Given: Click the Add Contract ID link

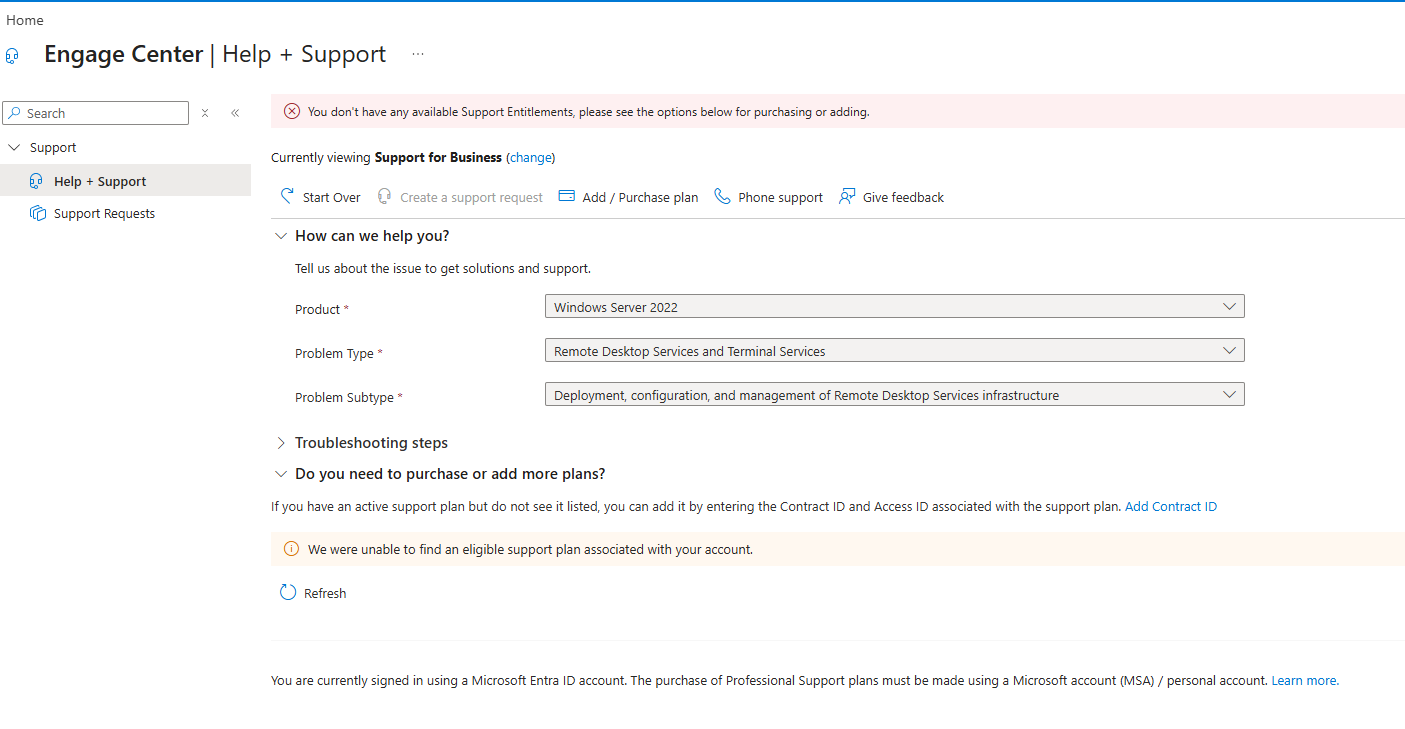Looking at the screenshot, I should coord(1171,506).
